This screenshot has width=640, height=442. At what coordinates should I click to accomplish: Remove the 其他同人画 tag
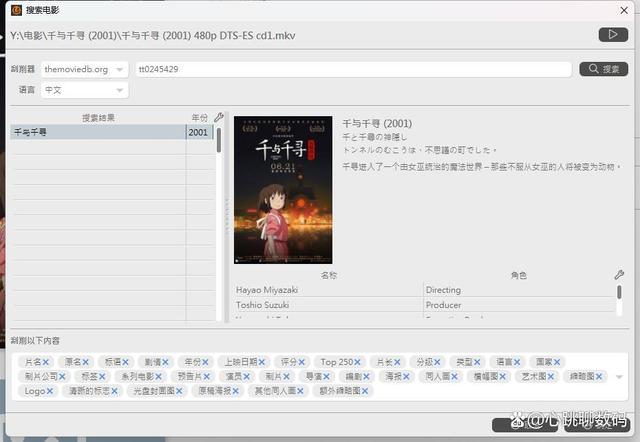[300, 391]
